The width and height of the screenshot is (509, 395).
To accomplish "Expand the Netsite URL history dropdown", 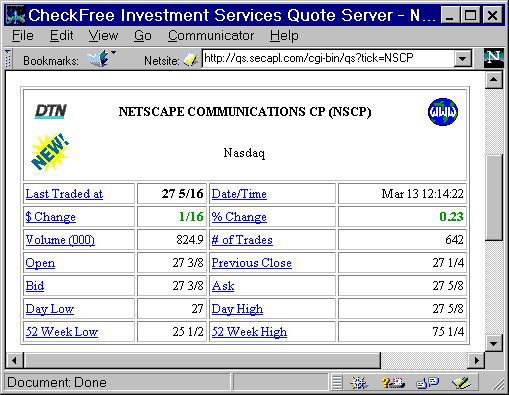I will (462, 59).
